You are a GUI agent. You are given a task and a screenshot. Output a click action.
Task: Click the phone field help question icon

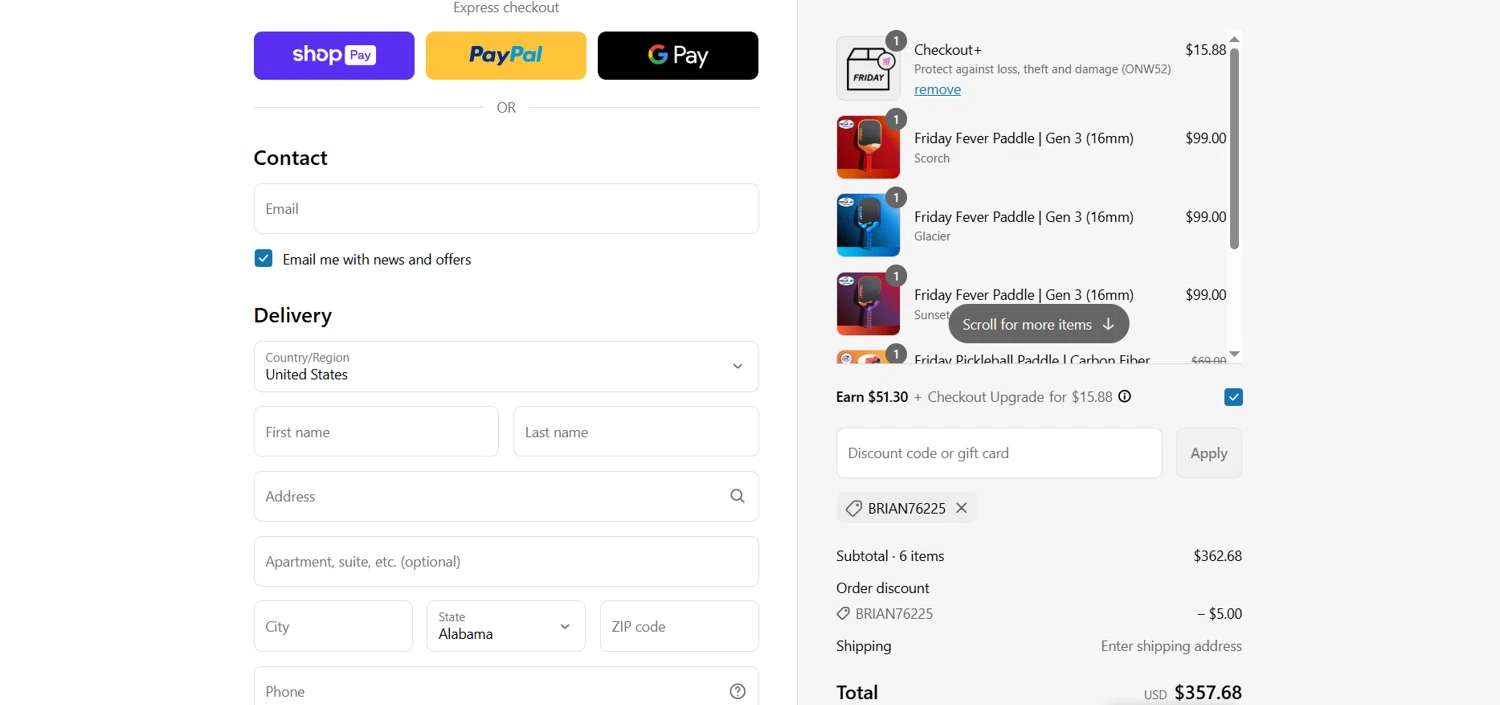click(737, 691)
